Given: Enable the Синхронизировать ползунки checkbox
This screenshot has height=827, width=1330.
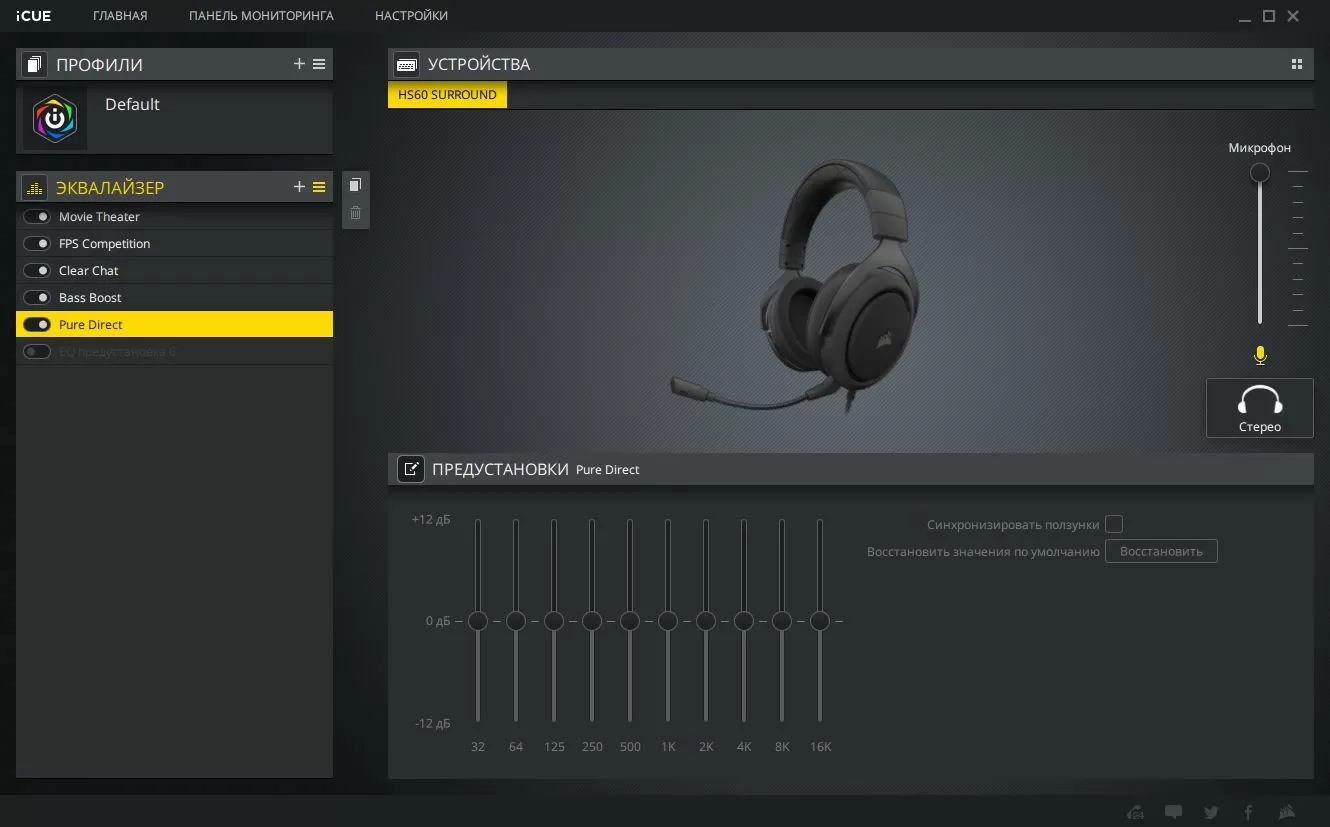Looking at the screenshot, I should tap(1114, 525).
